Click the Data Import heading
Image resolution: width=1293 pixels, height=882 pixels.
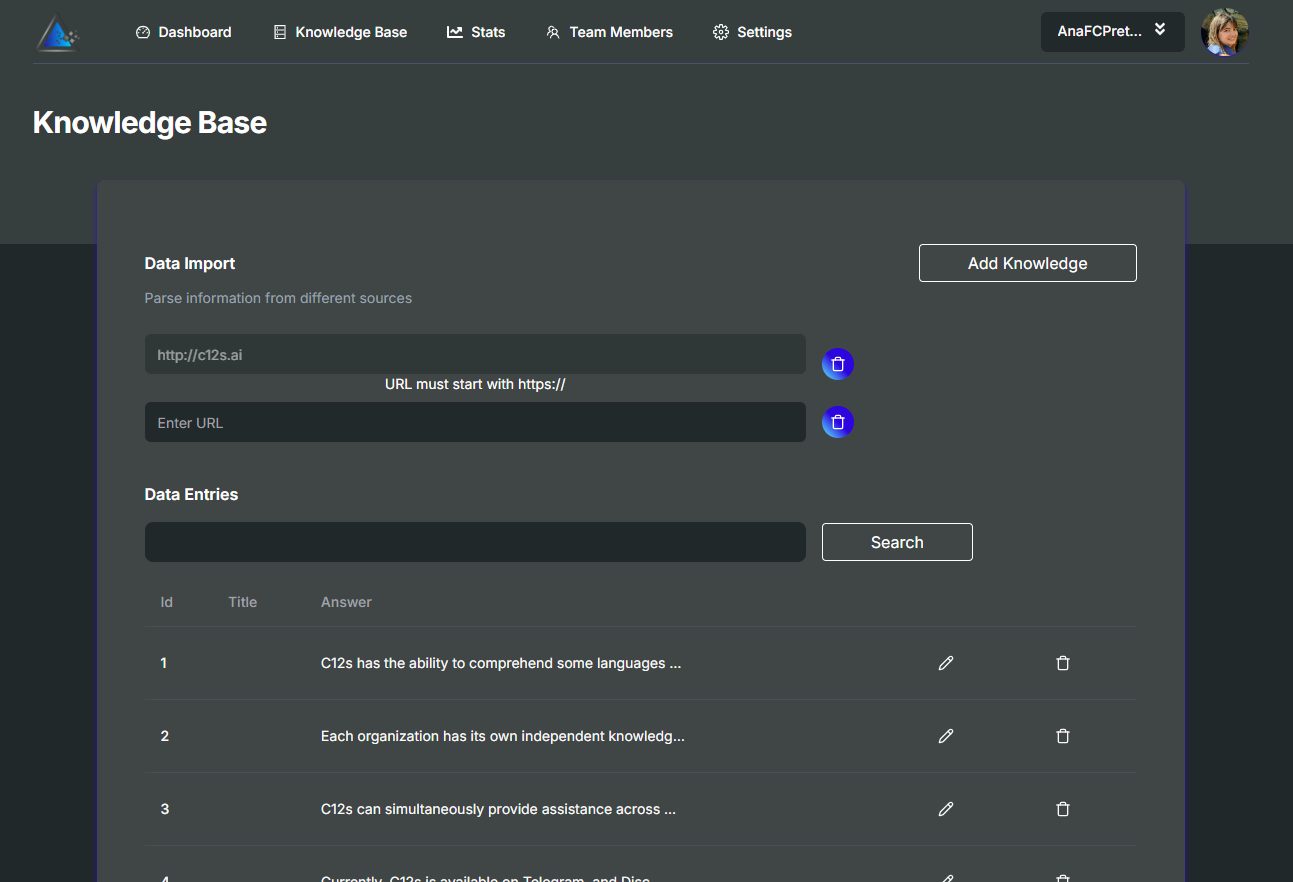pos(190,263)
